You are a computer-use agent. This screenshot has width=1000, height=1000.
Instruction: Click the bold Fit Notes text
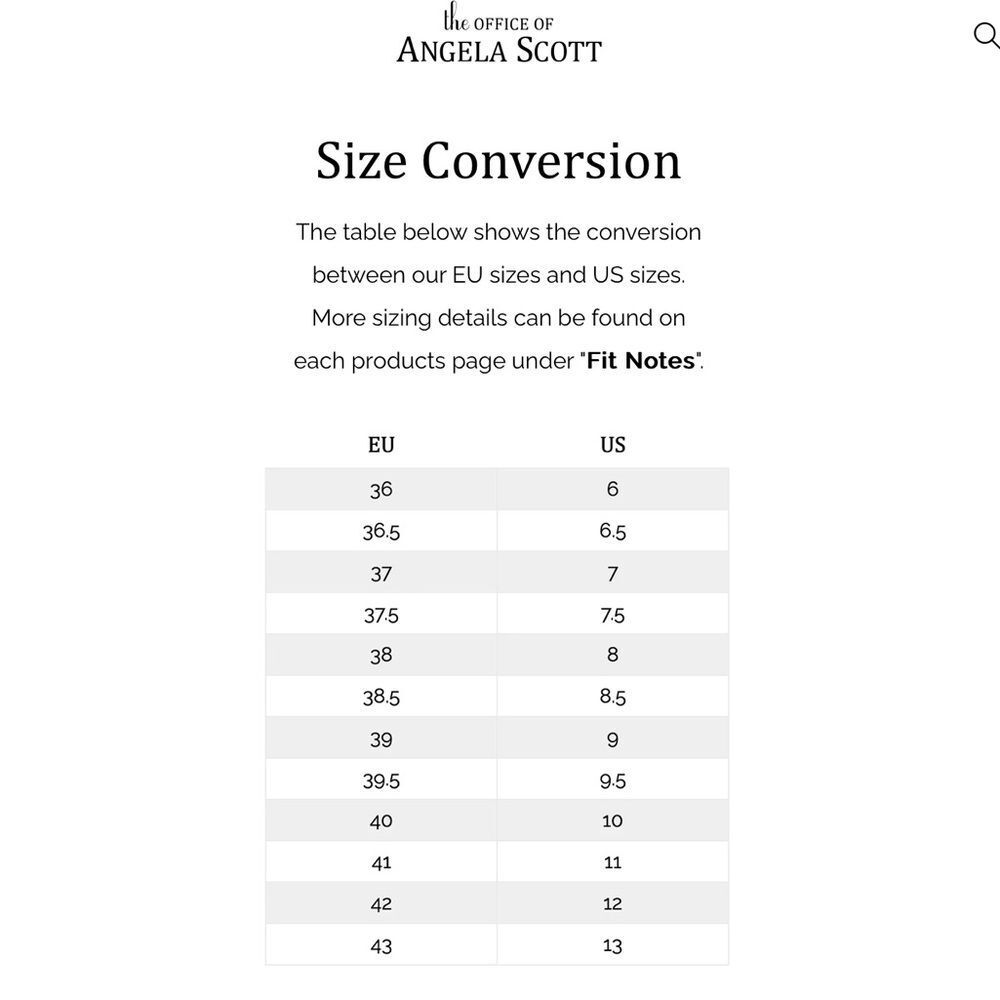point(640,361)
